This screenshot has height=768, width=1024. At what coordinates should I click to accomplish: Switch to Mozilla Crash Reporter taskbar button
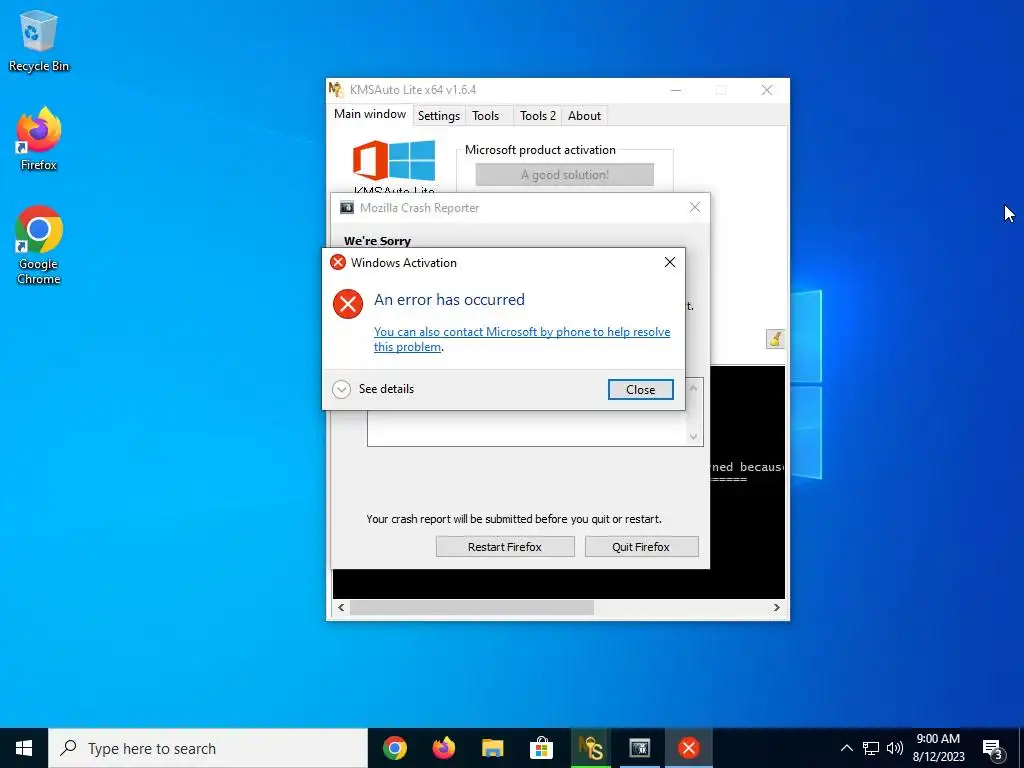pos(639,748)
